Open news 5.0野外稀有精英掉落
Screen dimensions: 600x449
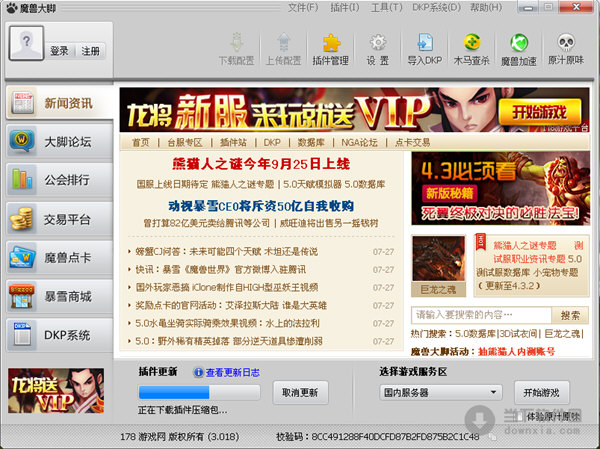(x=229, y=341)
